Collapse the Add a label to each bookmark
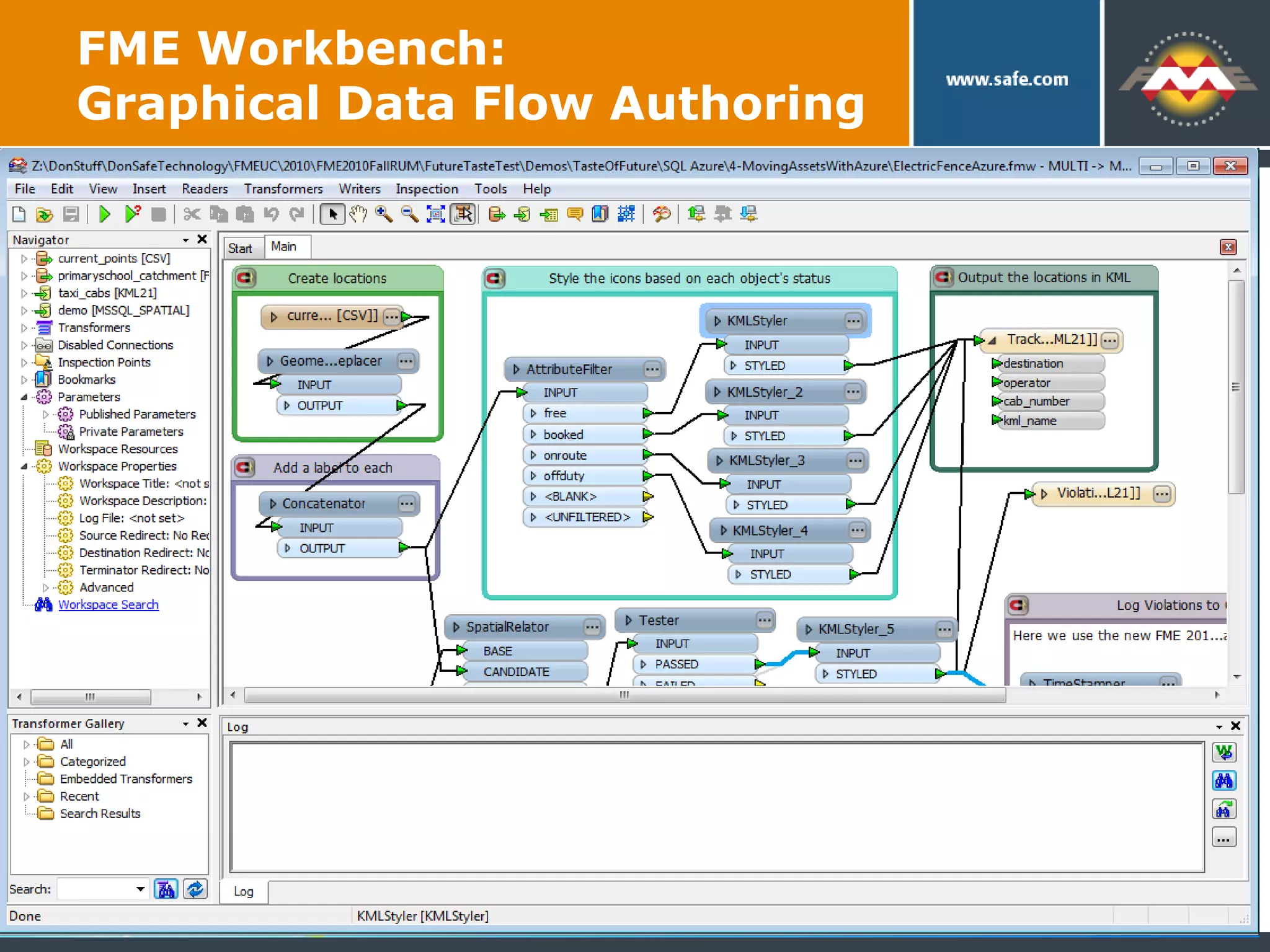 coord(244,467)
